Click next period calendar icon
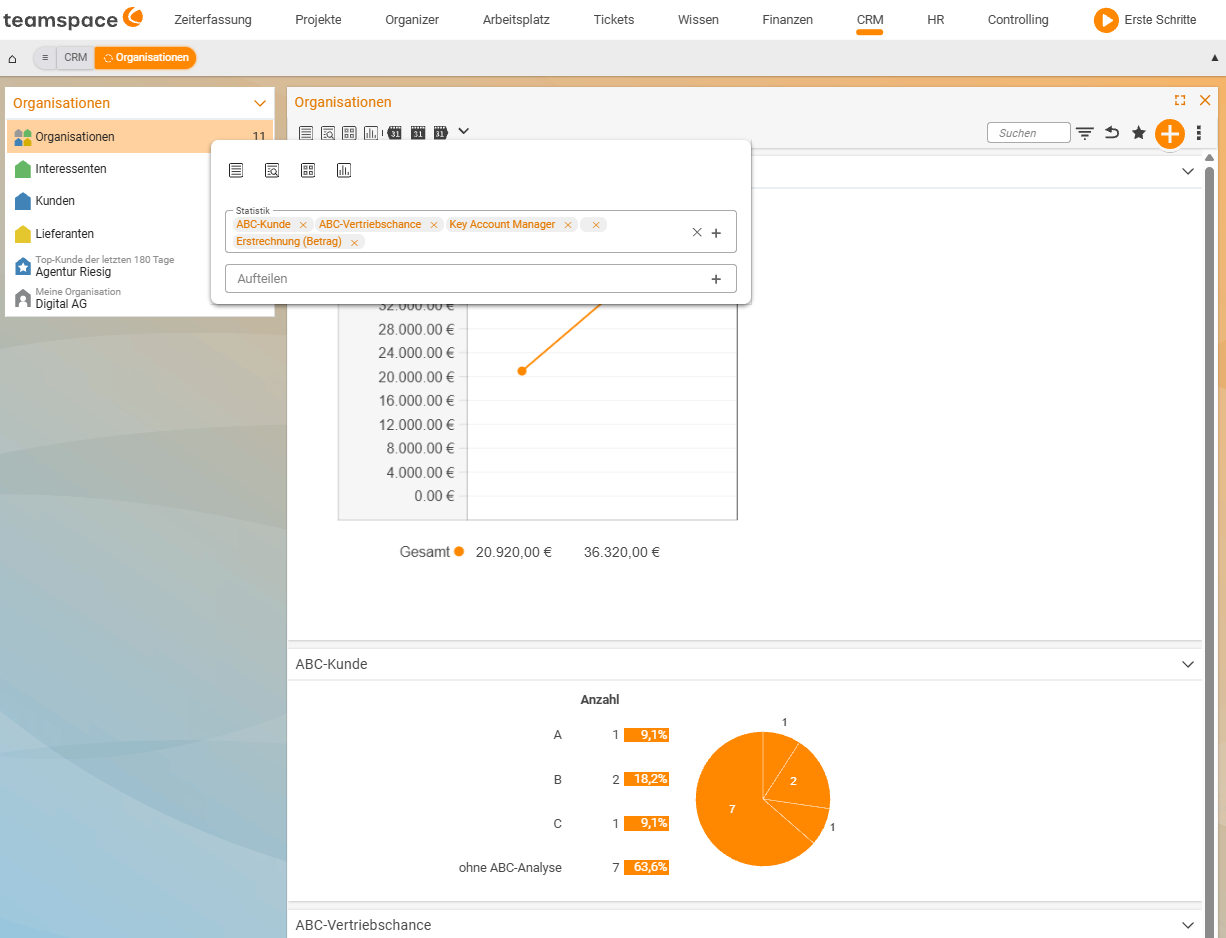 (440, 132)
